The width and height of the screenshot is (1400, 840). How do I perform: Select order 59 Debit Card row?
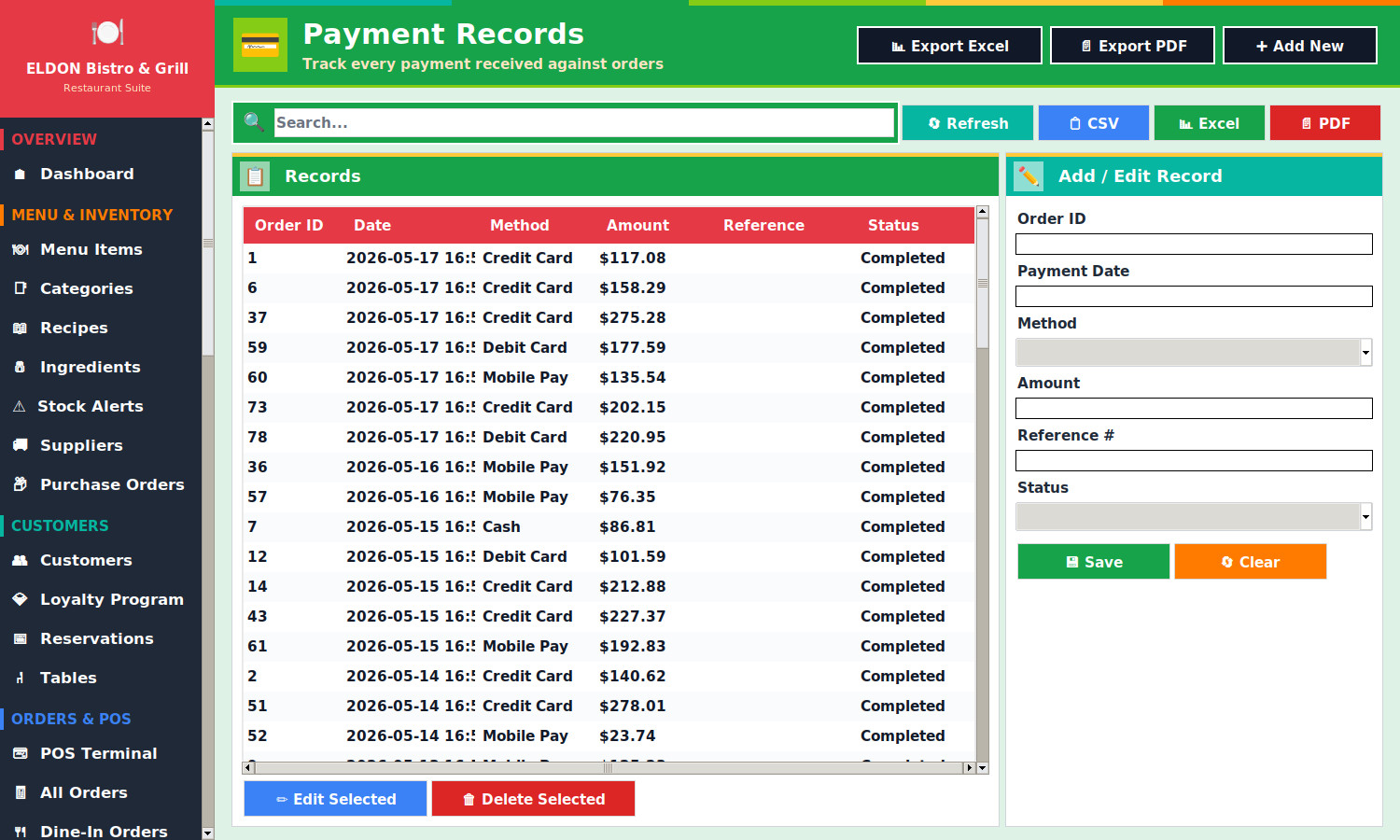tap(609, 347)
